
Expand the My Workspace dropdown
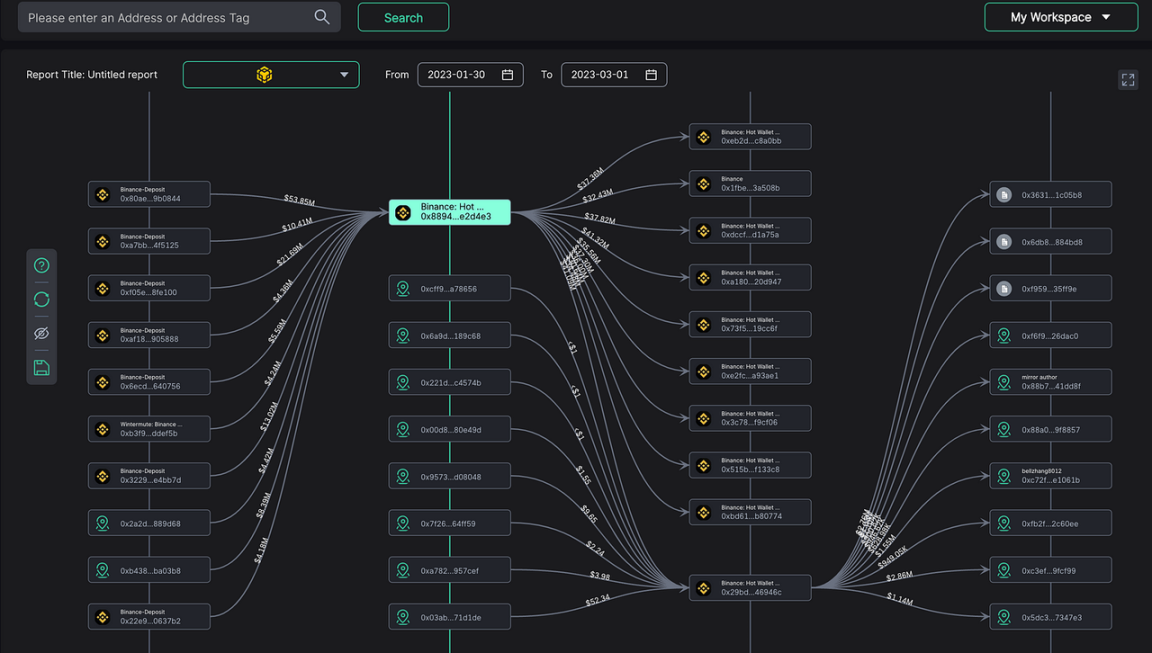pyautogui.click(x=1060, y=17)
